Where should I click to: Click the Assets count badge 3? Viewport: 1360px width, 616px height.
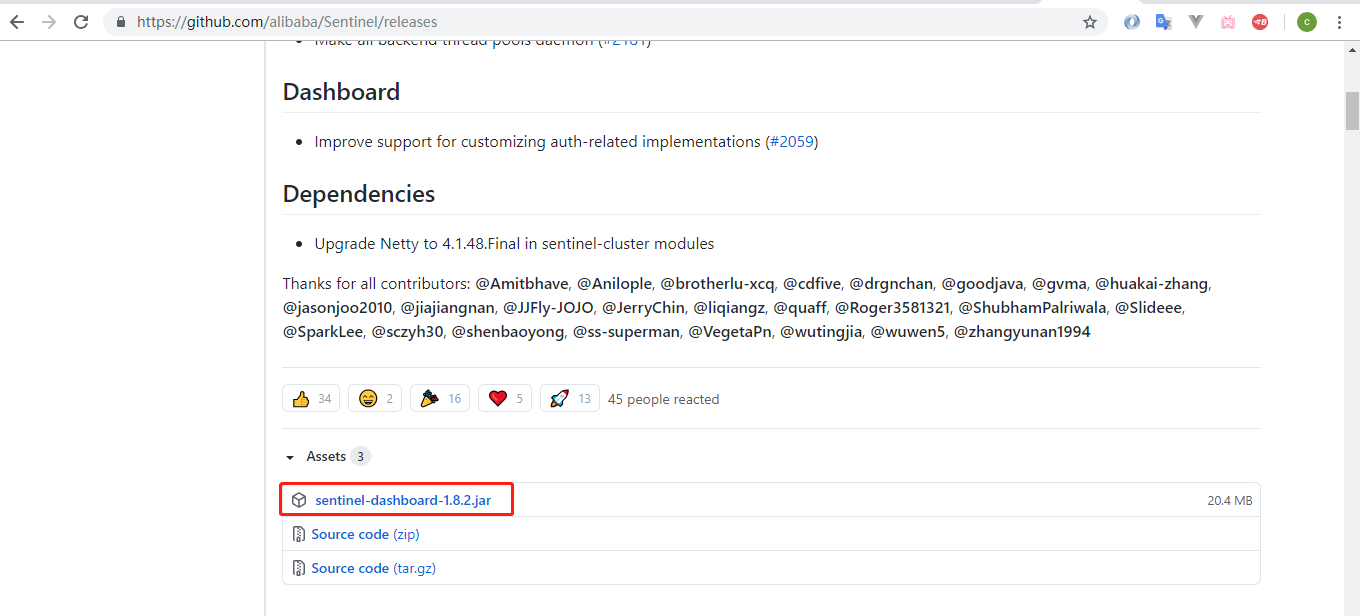tap(360, 456)
